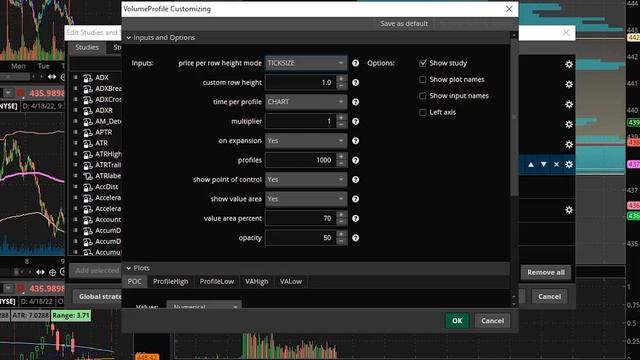This screenshot has height=360, width=640.
Task: Click study icon next to APTR
Action: point(88,133)
